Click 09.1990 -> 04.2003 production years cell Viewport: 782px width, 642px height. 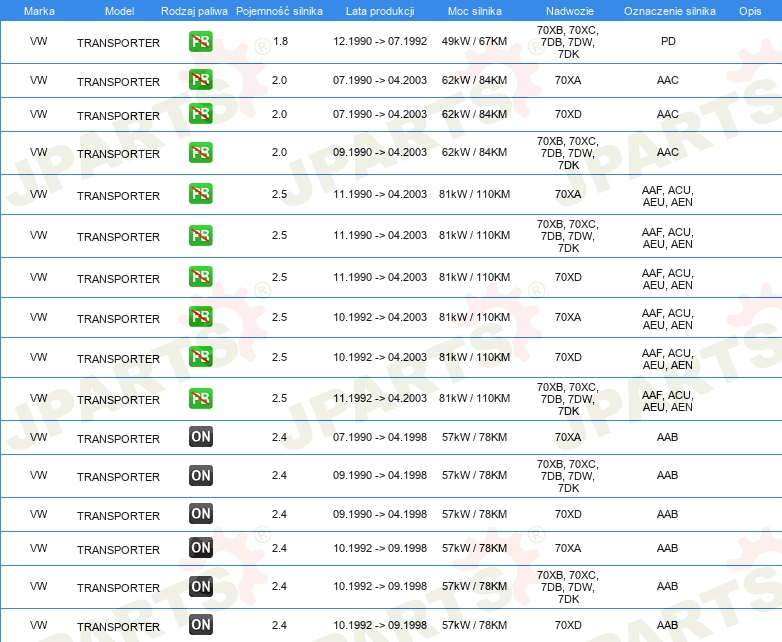tap(380, 152)
